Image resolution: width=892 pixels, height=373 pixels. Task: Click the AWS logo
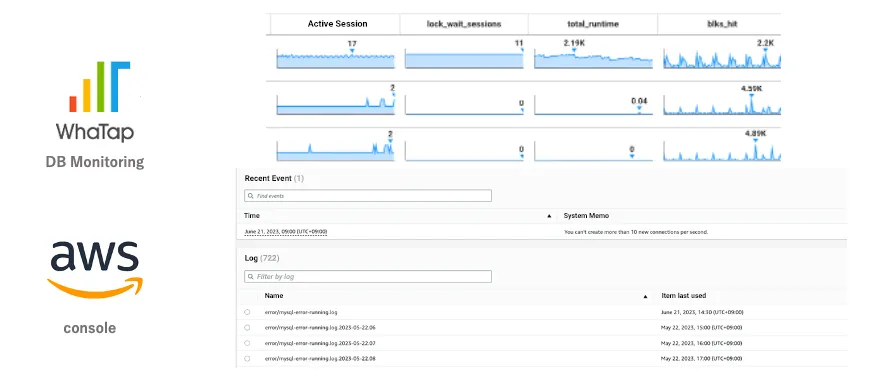pyautogui.click(x=95, y=269)
